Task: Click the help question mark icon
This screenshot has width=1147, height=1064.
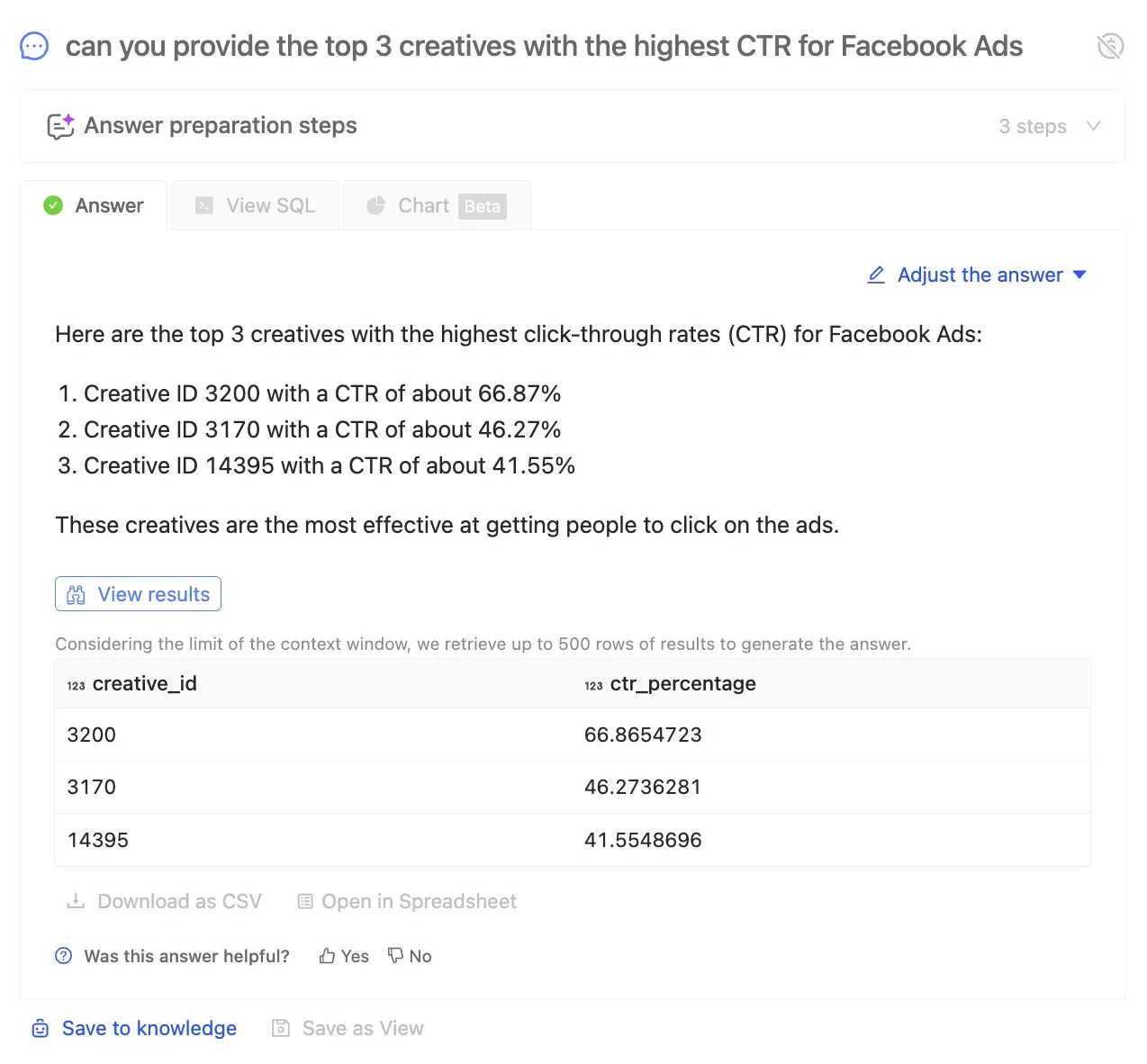Action: 64,956
